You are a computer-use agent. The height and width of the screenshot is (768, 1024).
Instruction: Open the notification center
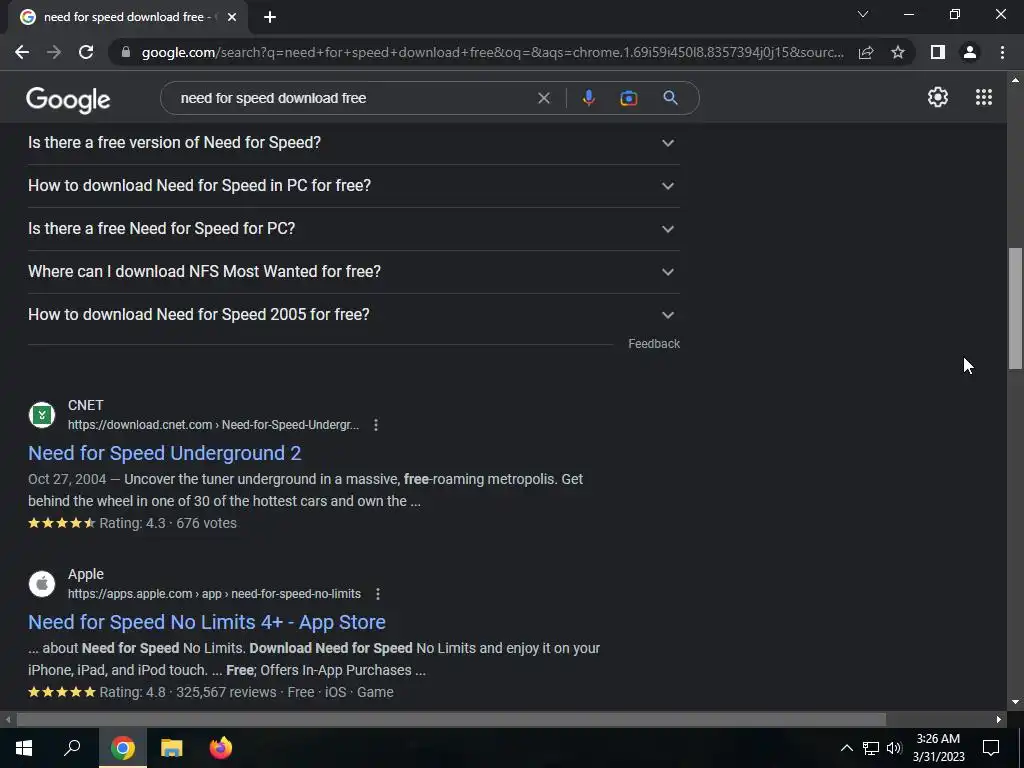[991, 748]
